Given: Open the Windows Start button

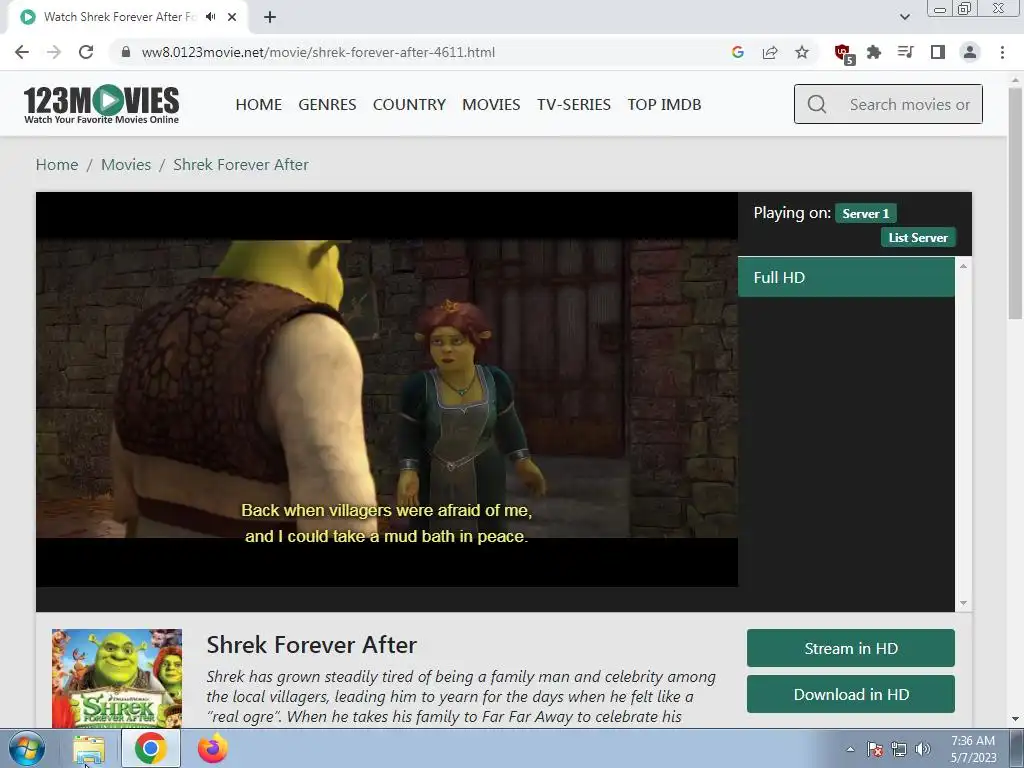Looking at the screenshot, I should (x=26, y=748).
